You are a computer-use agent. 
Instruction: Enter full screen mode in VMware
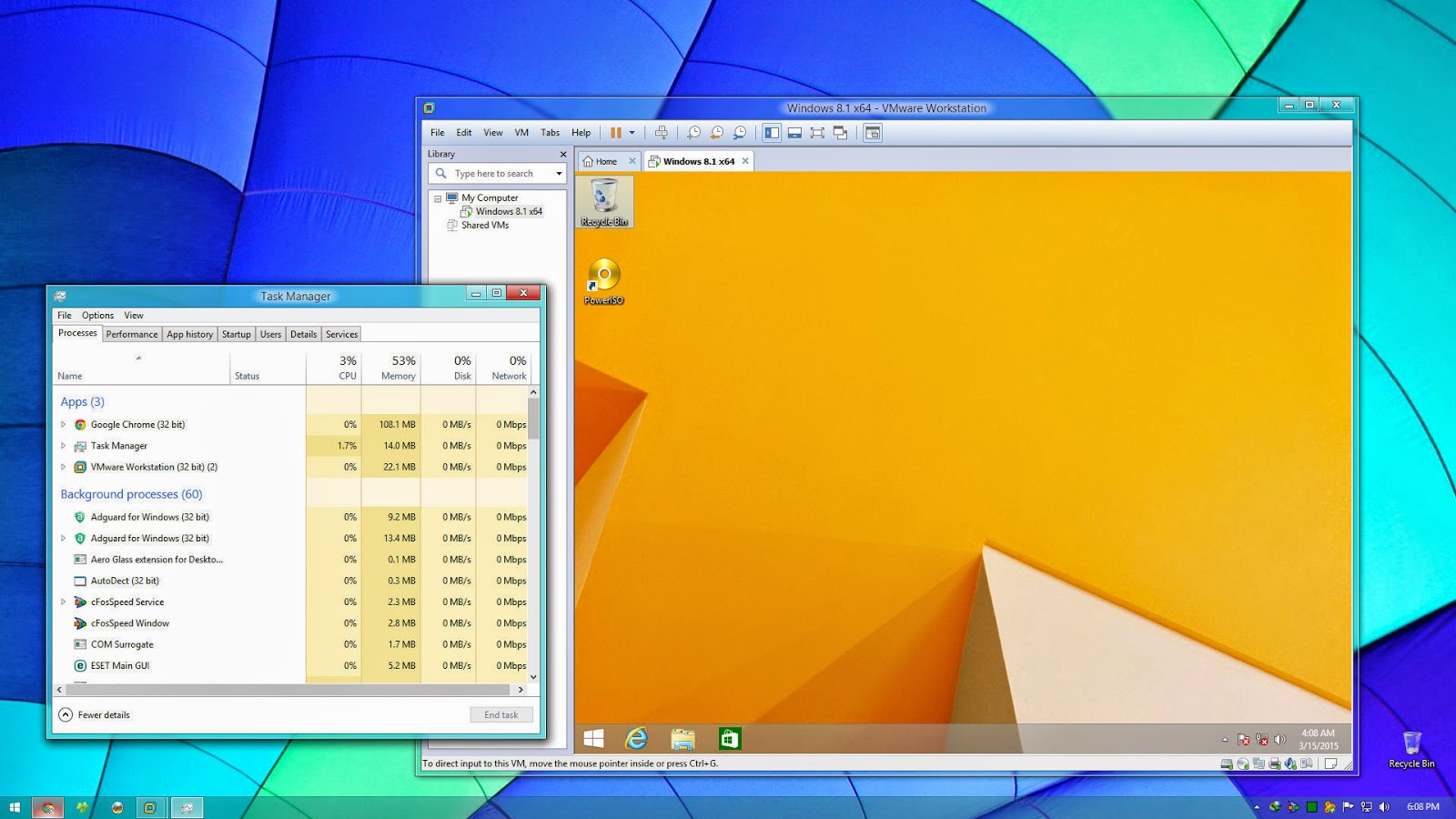coord(817,133)
